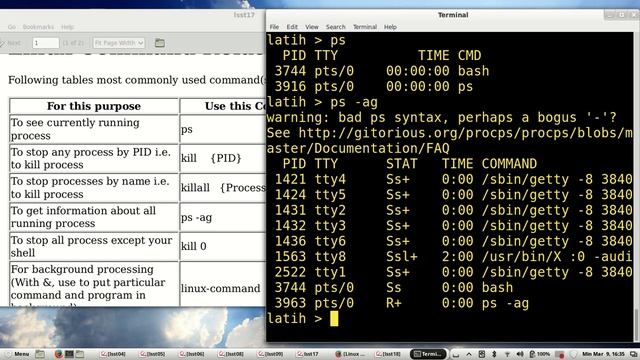Click 'To see currently running process' cell
This screenshot has width=640, height=360.
pos(94,129)
